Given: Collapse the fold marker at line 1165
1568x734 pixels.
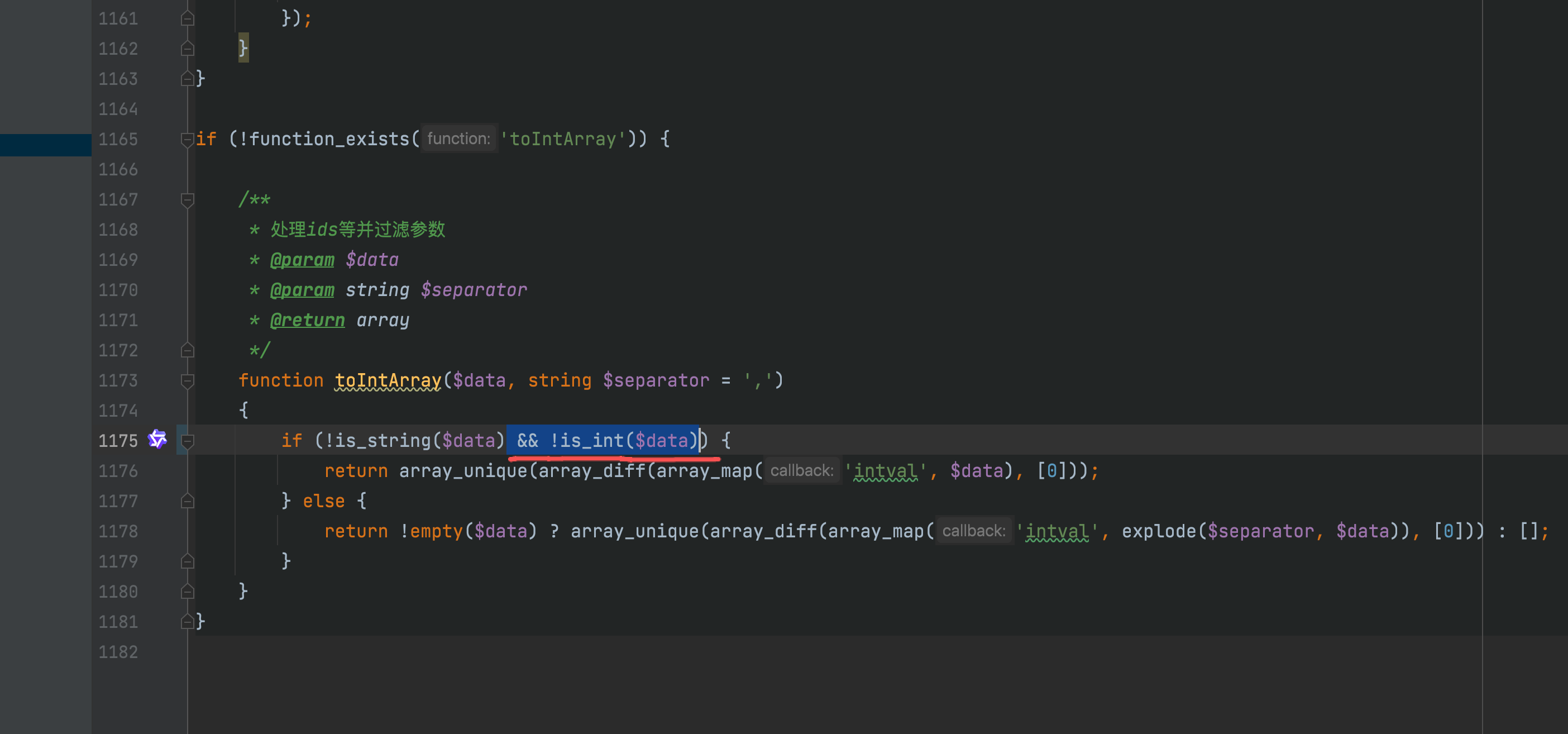Looking at the screenshot, I should point(188,140).
